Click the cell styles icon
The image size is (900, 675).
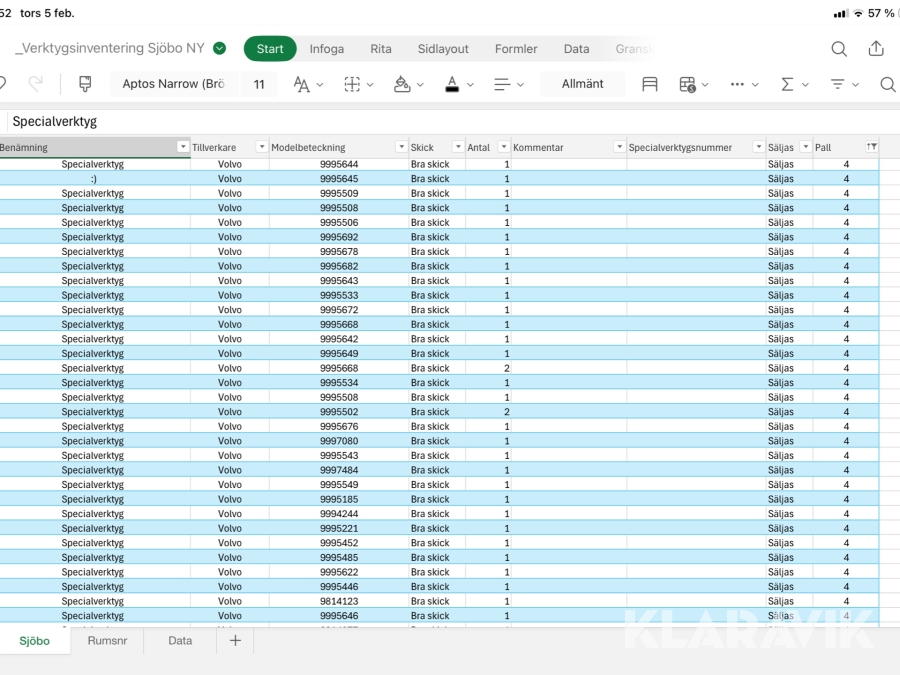(x=650, y=84)
